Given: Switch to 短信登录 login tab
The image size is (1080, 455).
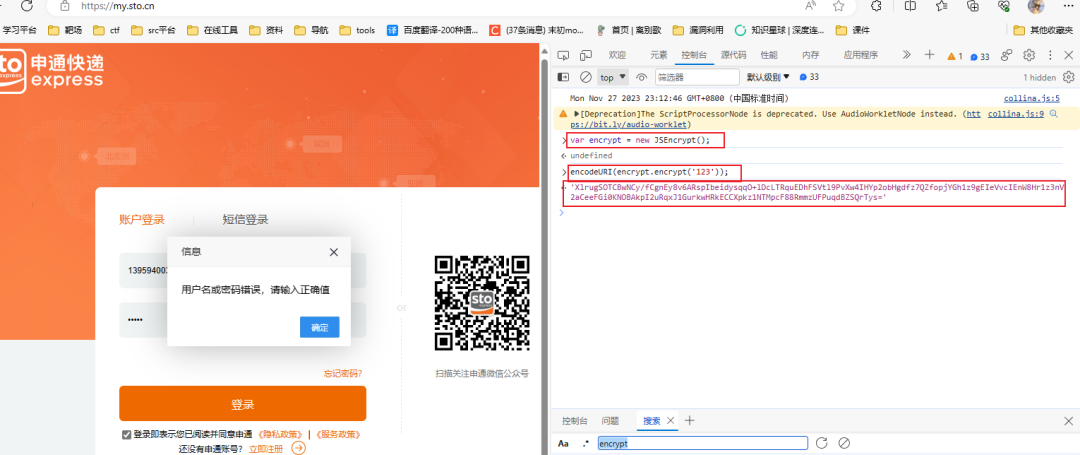Looking at the screenshot, I should click(245, 220).
